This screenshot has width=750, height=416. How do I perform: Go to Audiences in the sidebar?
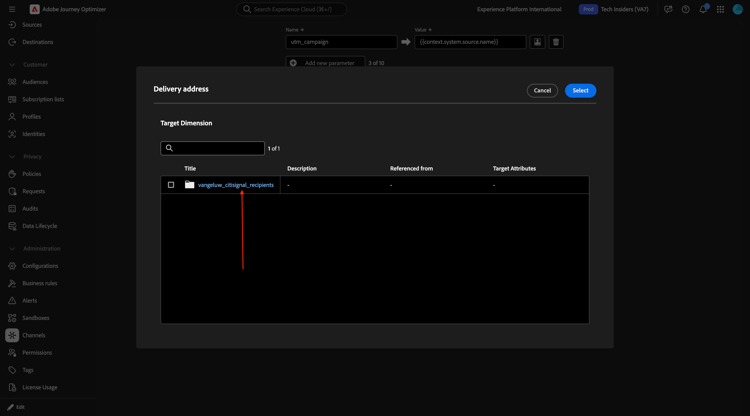(x=35, y=82)
